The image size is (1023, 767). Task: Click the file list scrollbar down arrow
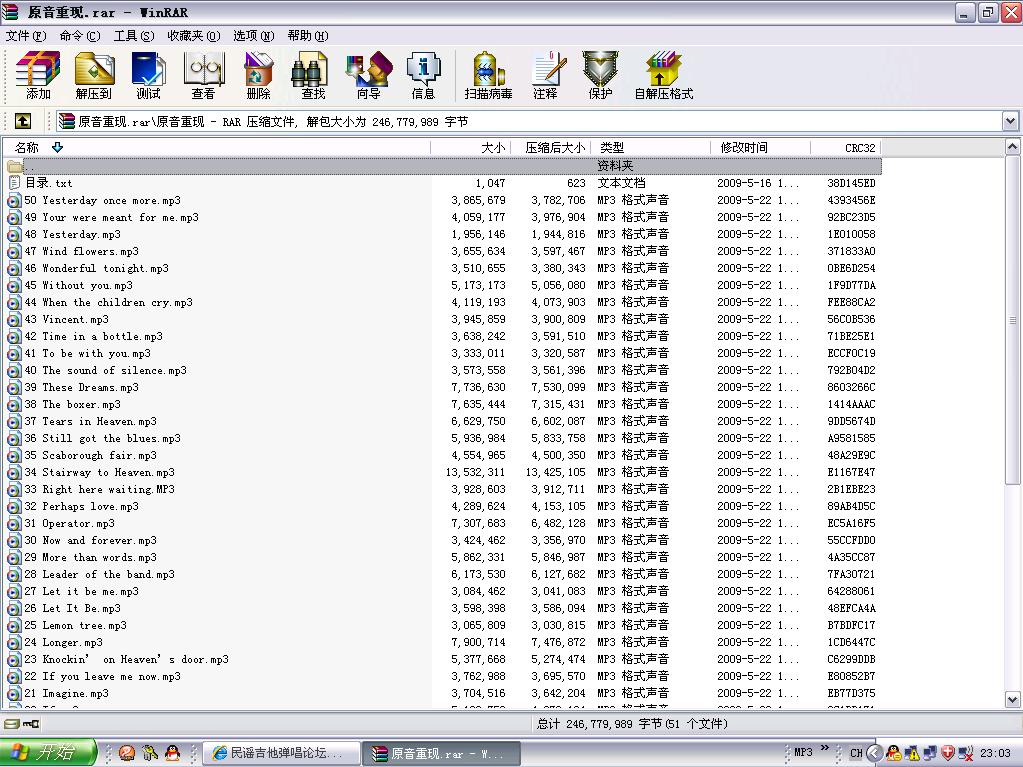click(1012, 700)
